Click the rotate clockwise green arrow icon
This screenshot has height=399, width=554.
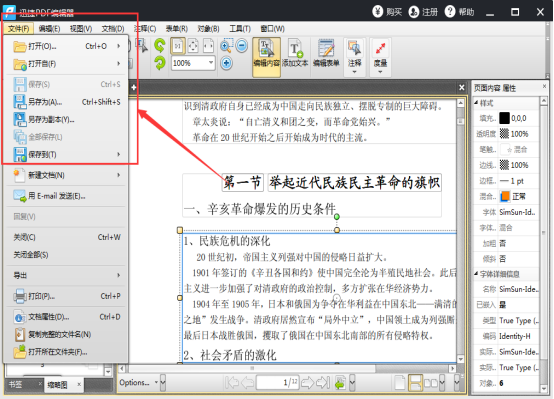click(160, 63)
